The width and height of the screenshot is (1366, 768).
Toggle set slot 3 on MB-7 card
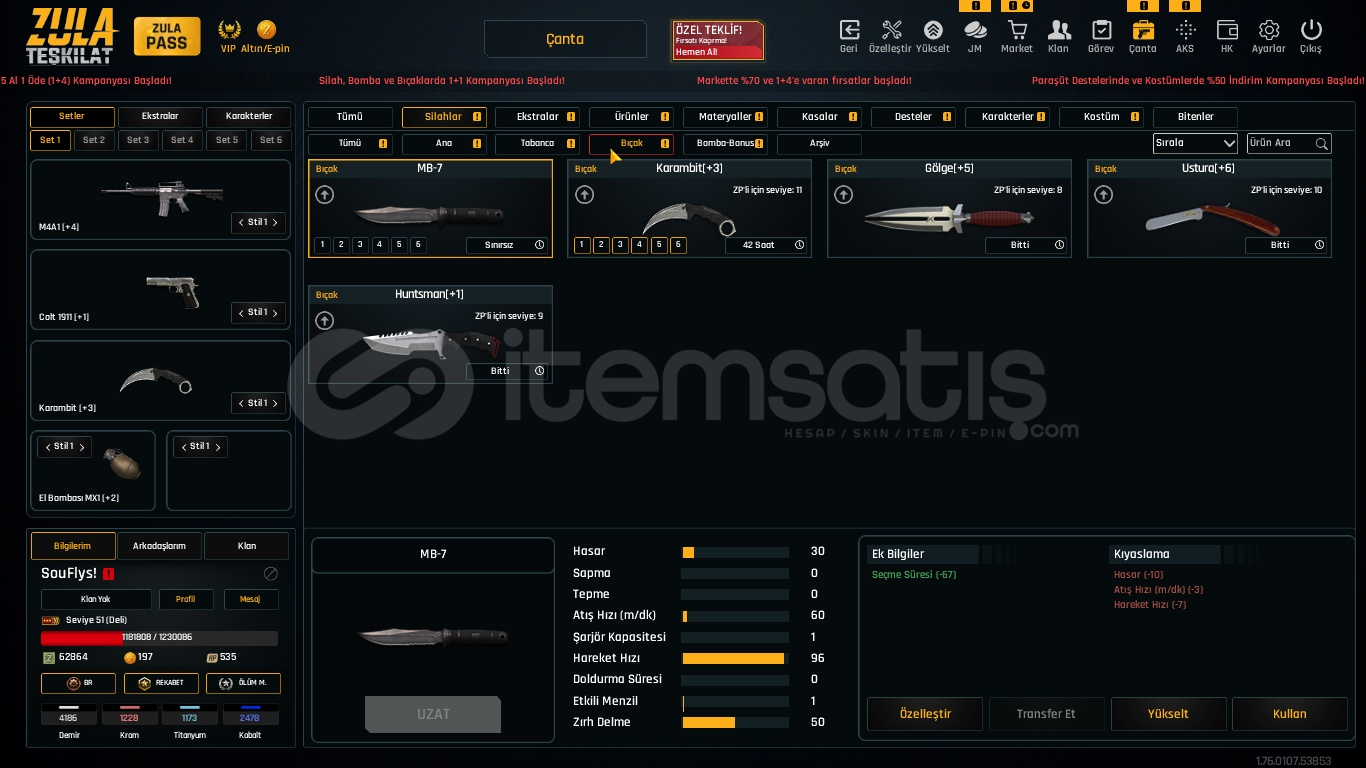(360, 245)
